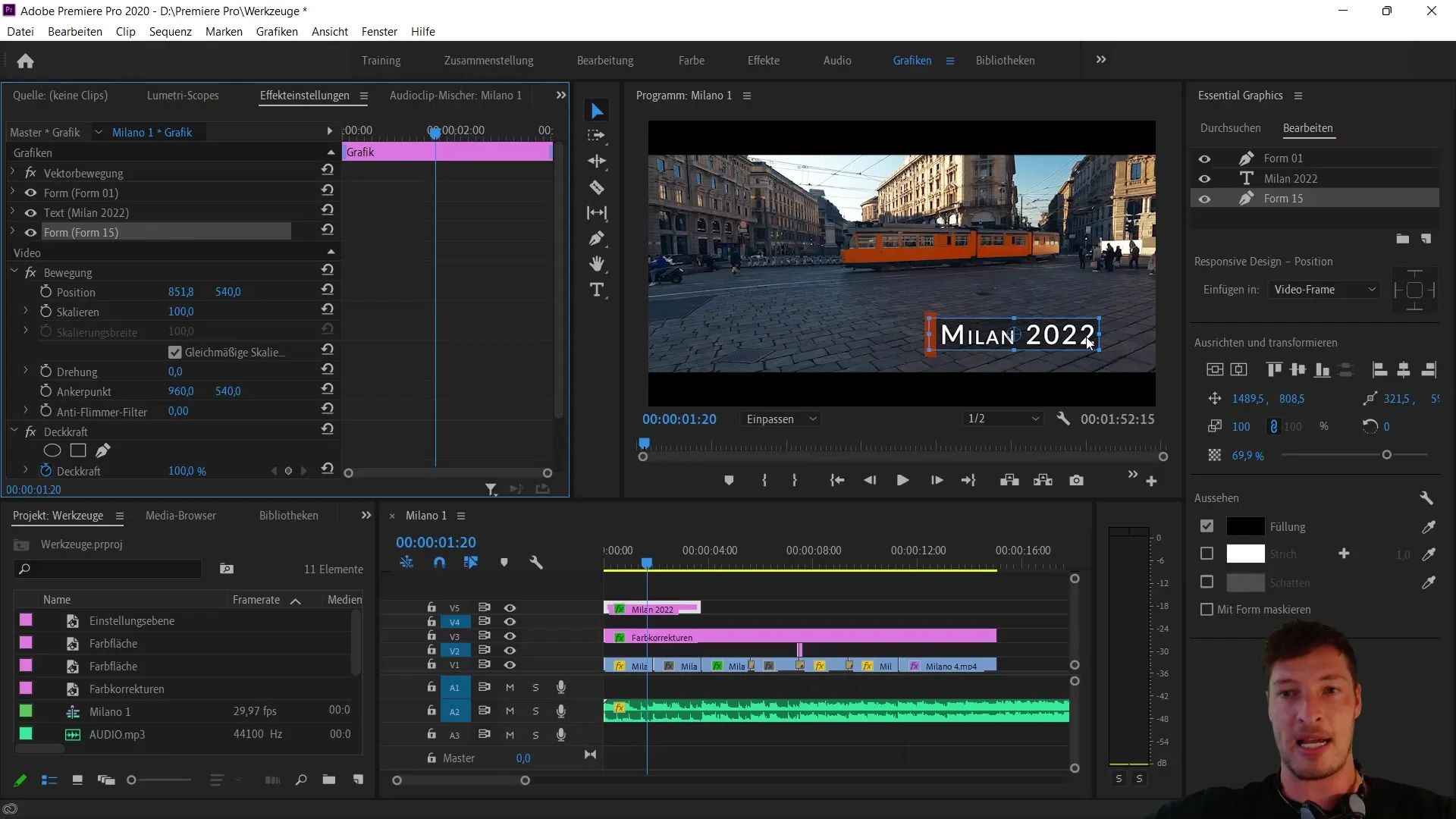Screen dimensions: 1456x819
Task: Click the Selection tool arrow icon
Action: coord(597,110)
